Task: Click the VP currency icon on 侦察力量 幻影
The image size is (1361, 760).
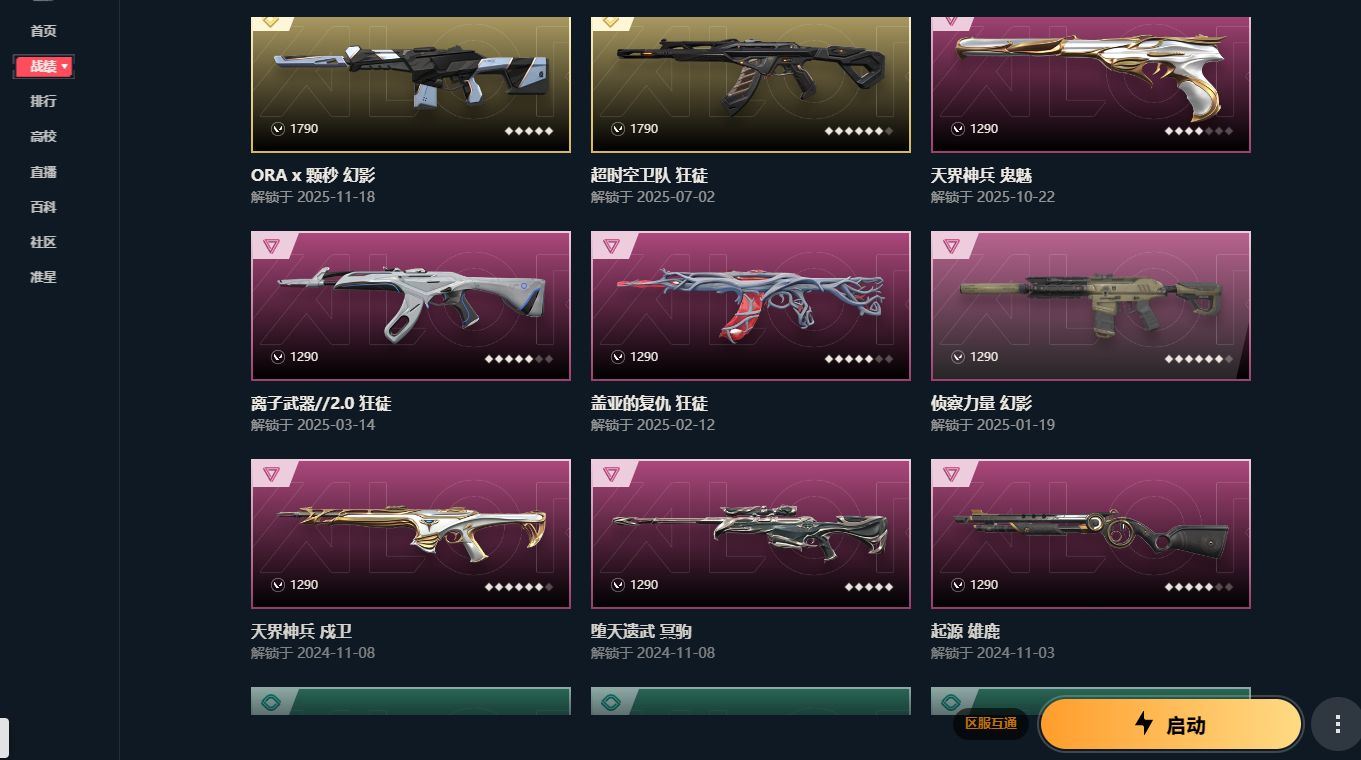Action: pyautogui.click(x=958, y=357)
